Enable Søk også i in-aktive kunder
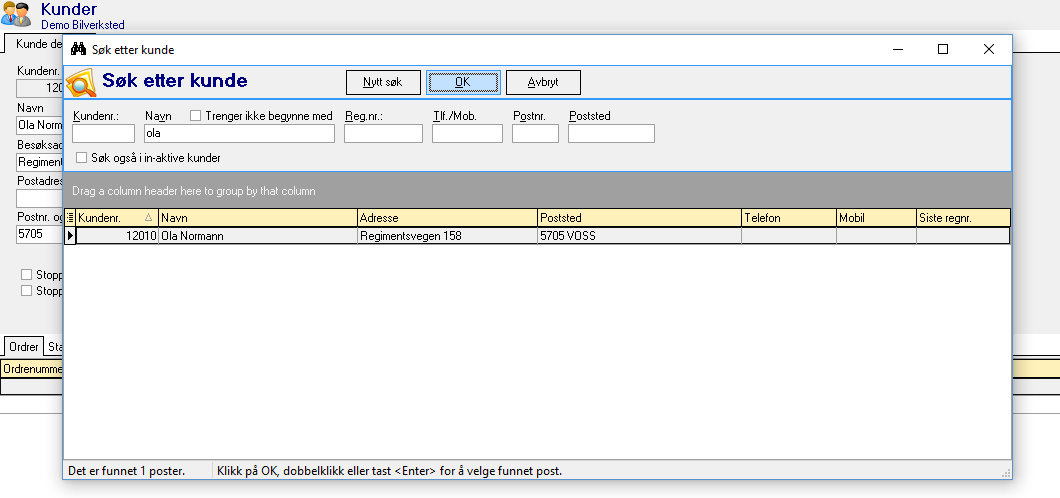The image size is (1060, 498). [82, 158]
